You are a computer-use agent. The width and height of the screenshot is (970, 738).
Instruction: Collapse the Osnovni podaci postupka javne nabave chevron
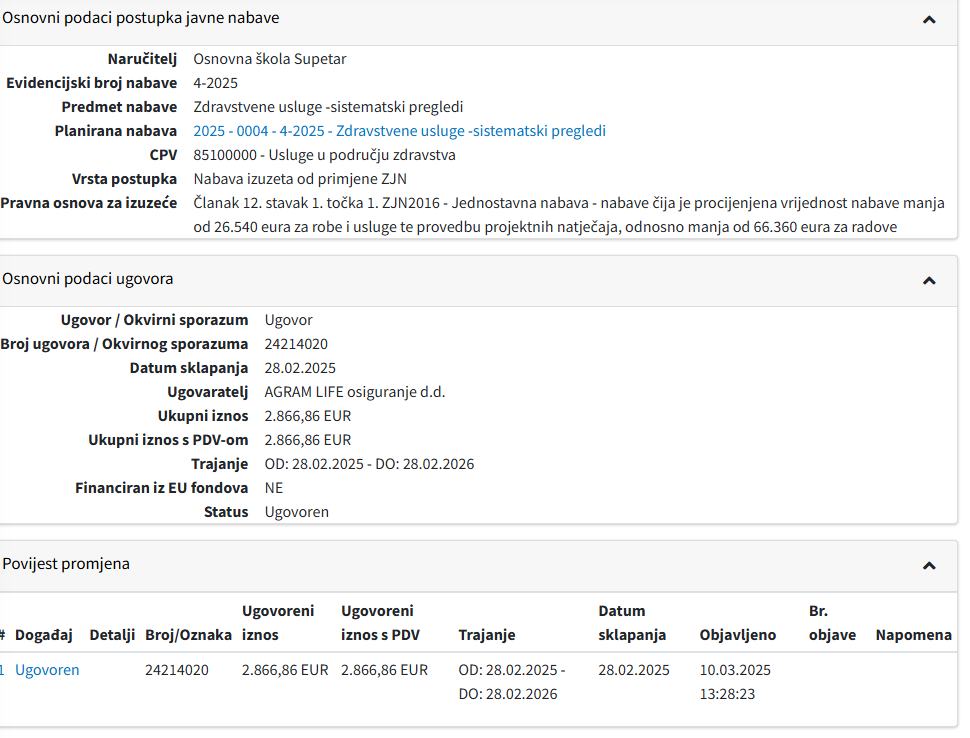coord(929,19)
